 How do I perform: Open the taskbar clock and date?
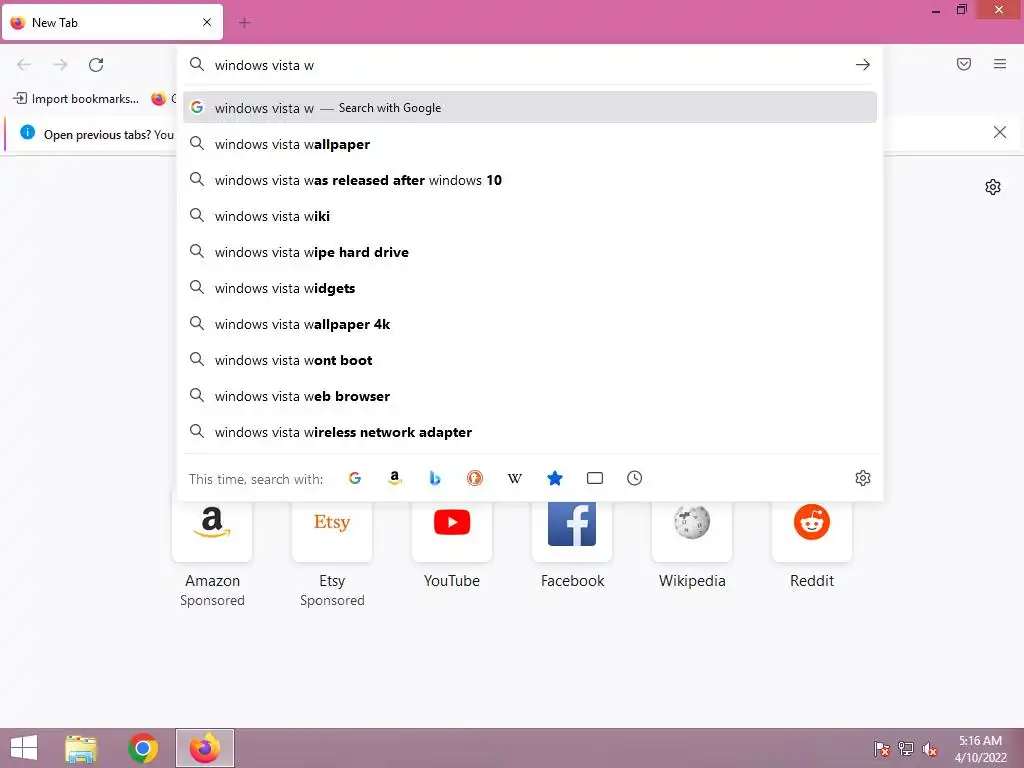point(980,748)
